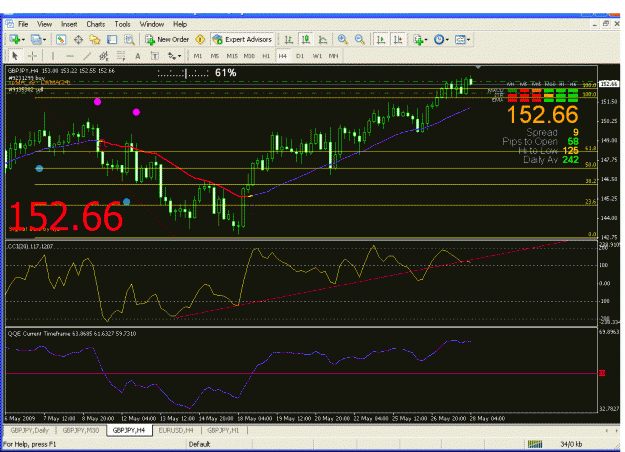
Task: Click the chart shift triangle marker
Action: tap(478, 67)
